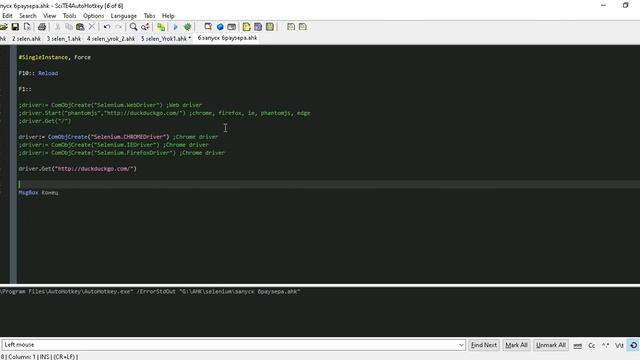The width and height of the screenshot is (640, 360).
Task: Open the Tabs menu
Action: click(x=149, y=16)
